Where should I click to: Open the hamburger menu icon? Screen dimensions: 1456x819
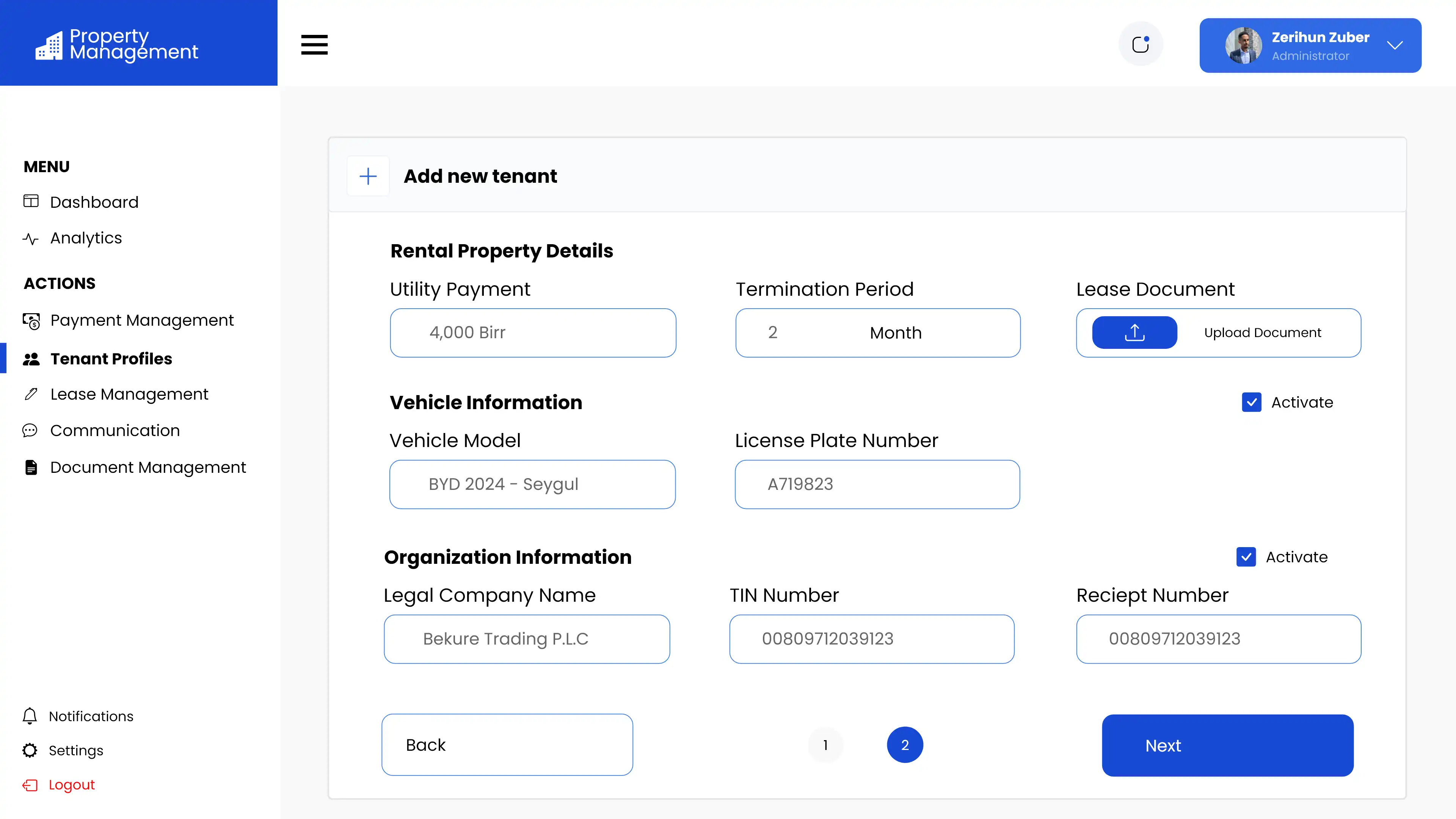314,45
